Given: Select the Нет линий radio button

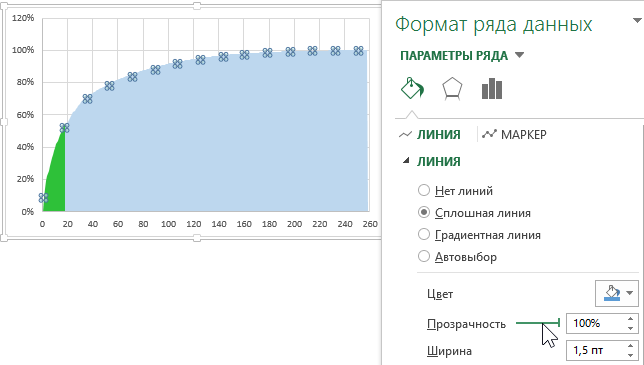Looking at the screenshot, I should [423, 191].
